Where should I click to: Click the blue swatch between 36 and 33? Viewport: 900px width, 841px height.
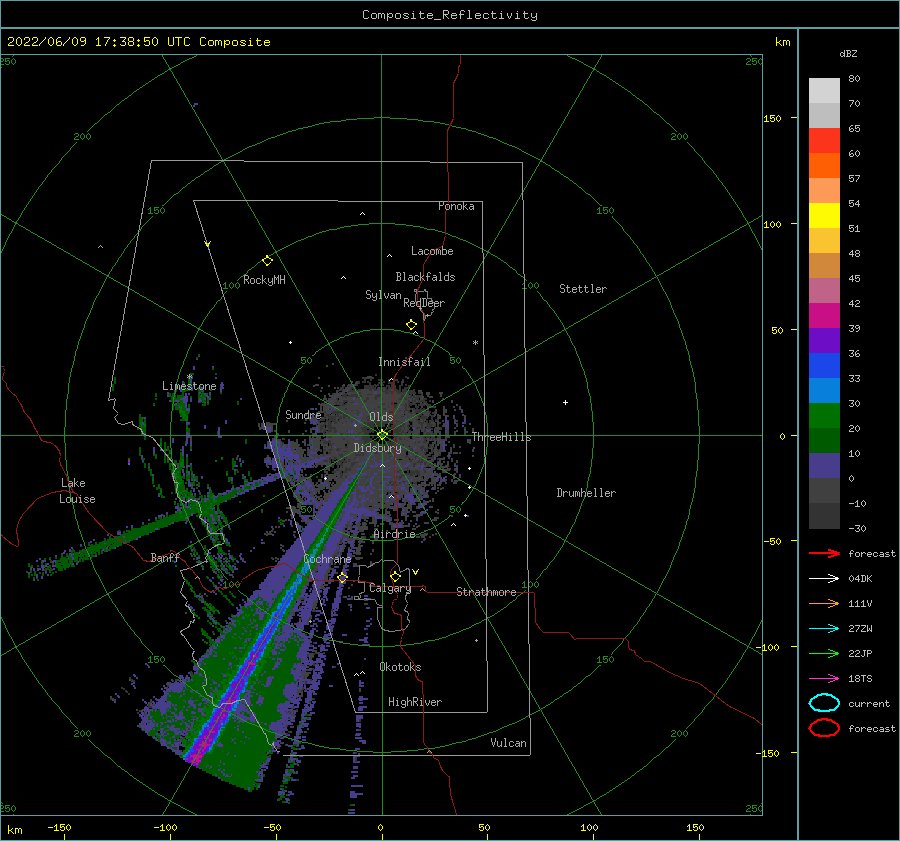[824, 366]
